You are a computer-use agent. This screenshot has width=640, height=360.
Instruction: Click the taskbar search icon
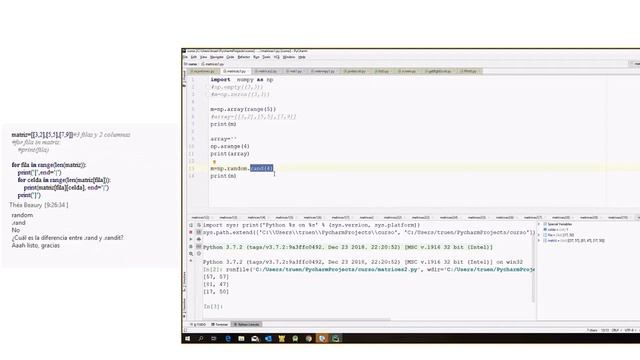point(201,338)
